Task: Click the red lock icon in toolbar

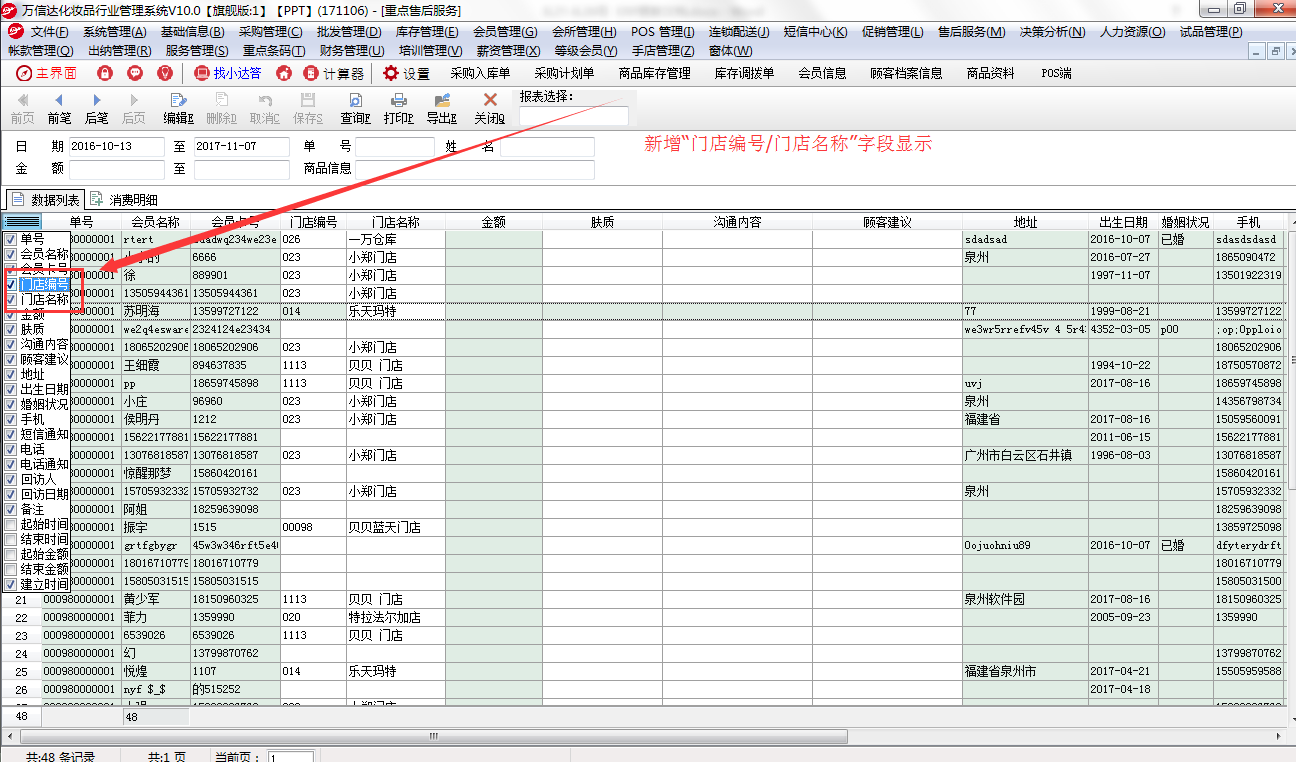Action: click(105, 73)
